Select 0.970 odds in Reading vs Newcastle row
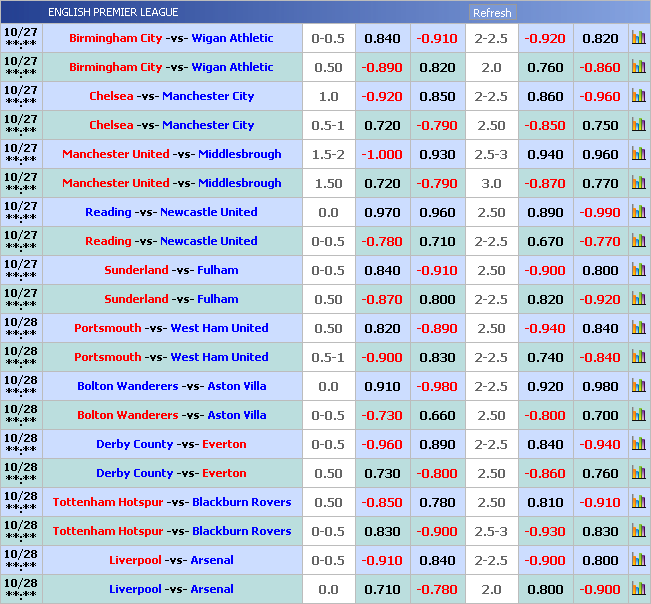This screenshot has height=604, width=651. click(x=382, y=213)
